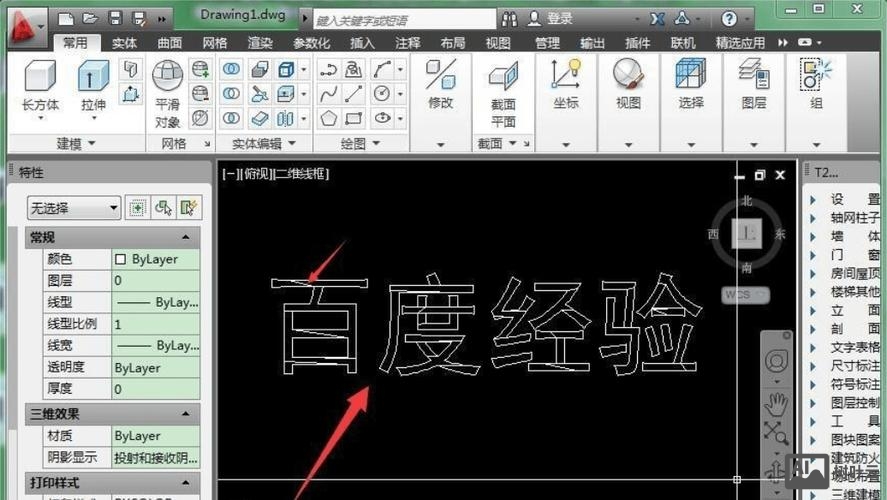This screenshot has width=887, height=500.
Task: Click the 尺寸标注 item in T20 menu
Action: point(854,365)
